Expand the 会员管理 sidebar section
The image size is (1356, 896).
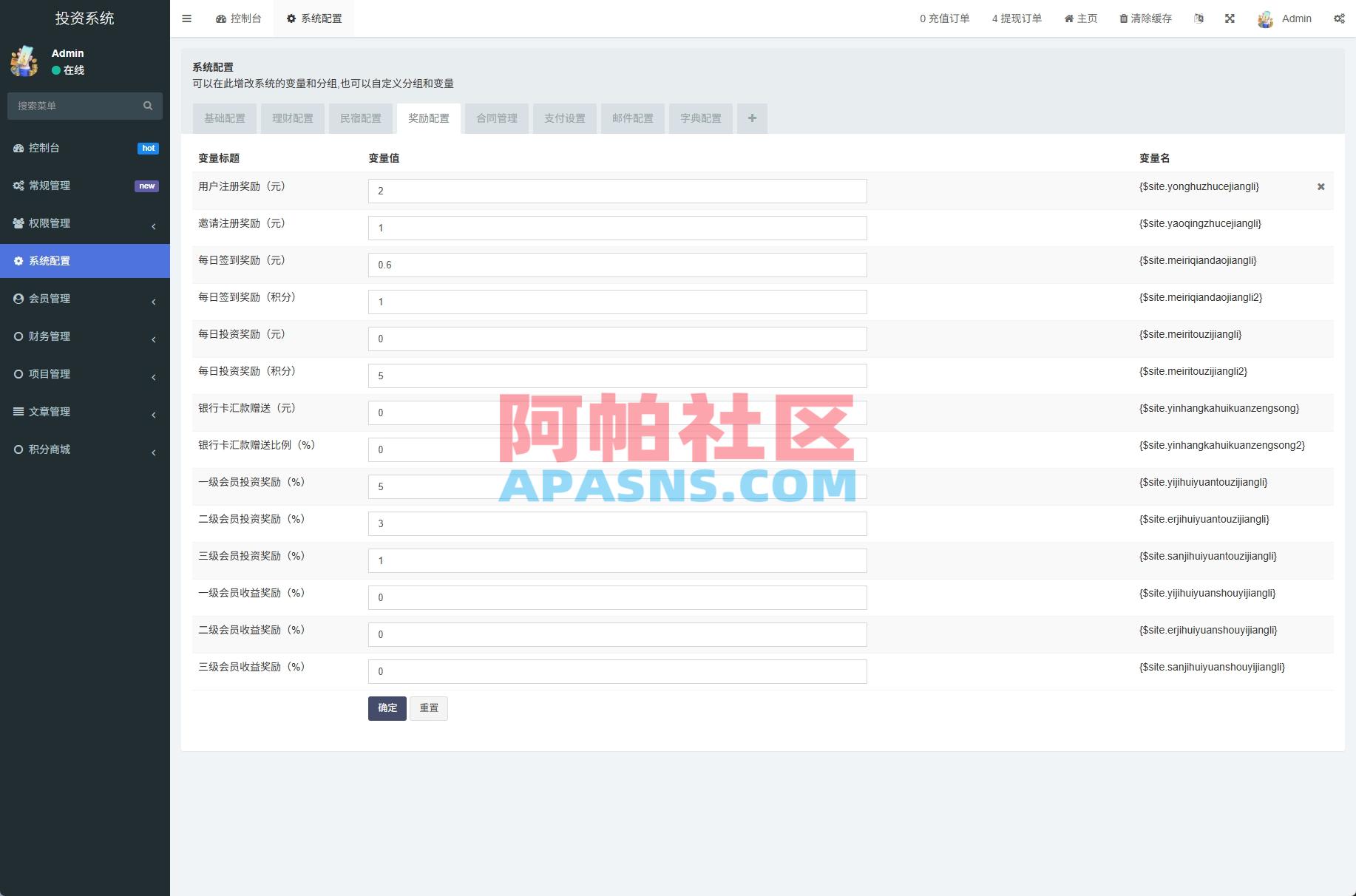click(85, 299)
